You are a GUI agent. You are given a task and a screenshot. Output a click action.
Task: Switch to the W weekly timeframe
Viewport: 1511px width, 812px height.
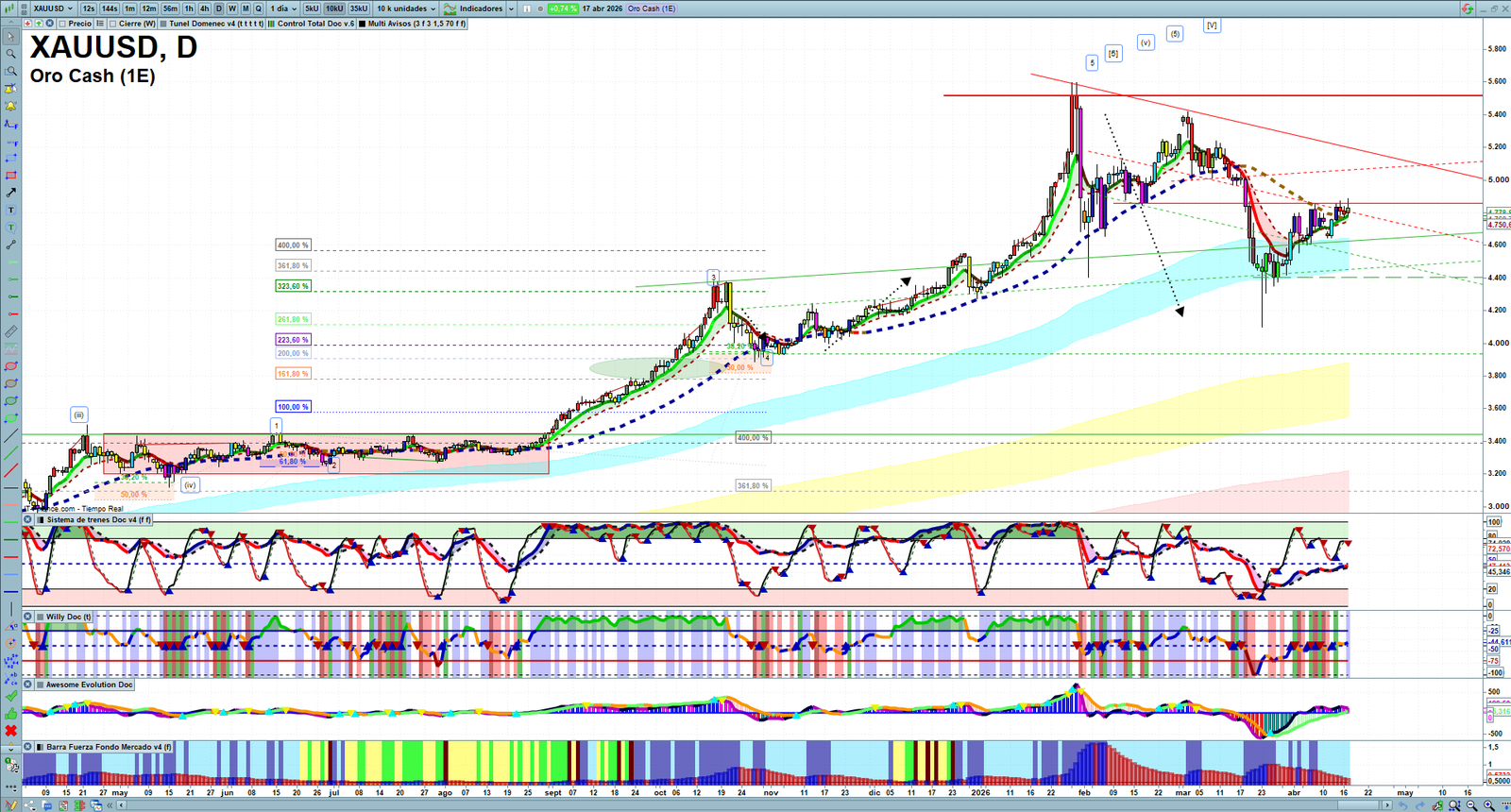coord(231,8)
